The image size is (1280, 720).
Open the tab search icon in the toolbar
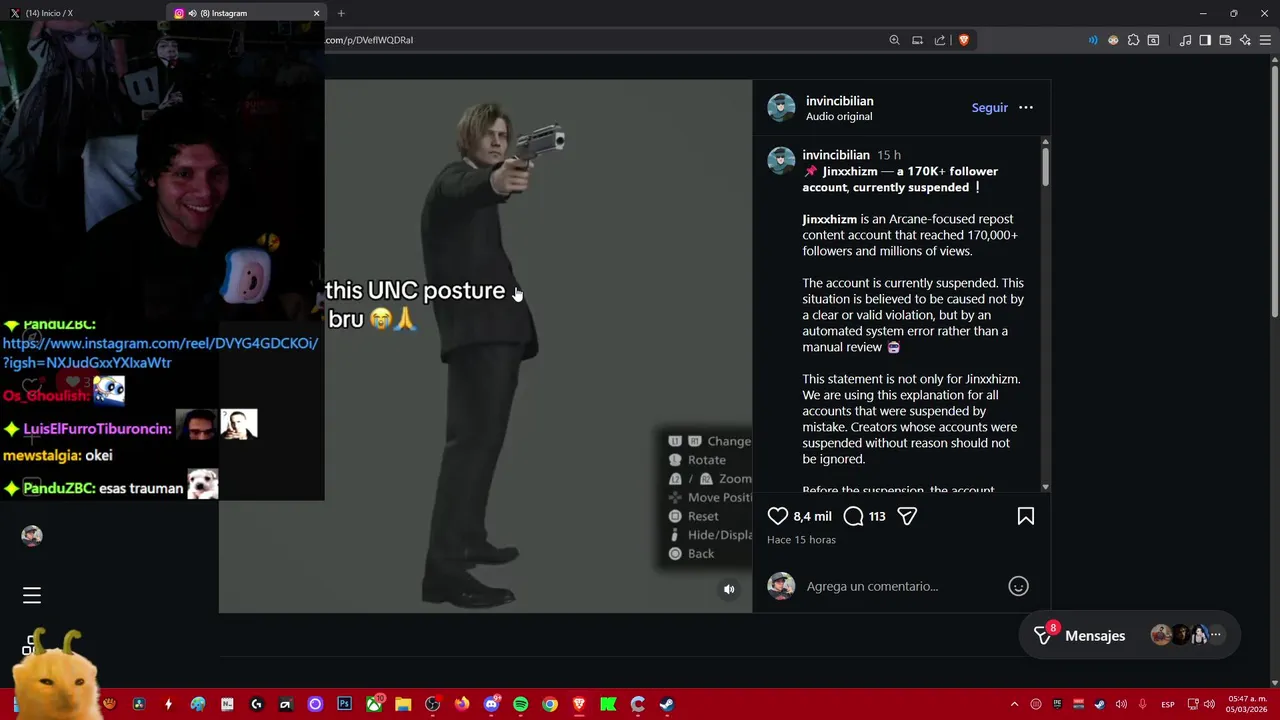[x=1153, y=40]
